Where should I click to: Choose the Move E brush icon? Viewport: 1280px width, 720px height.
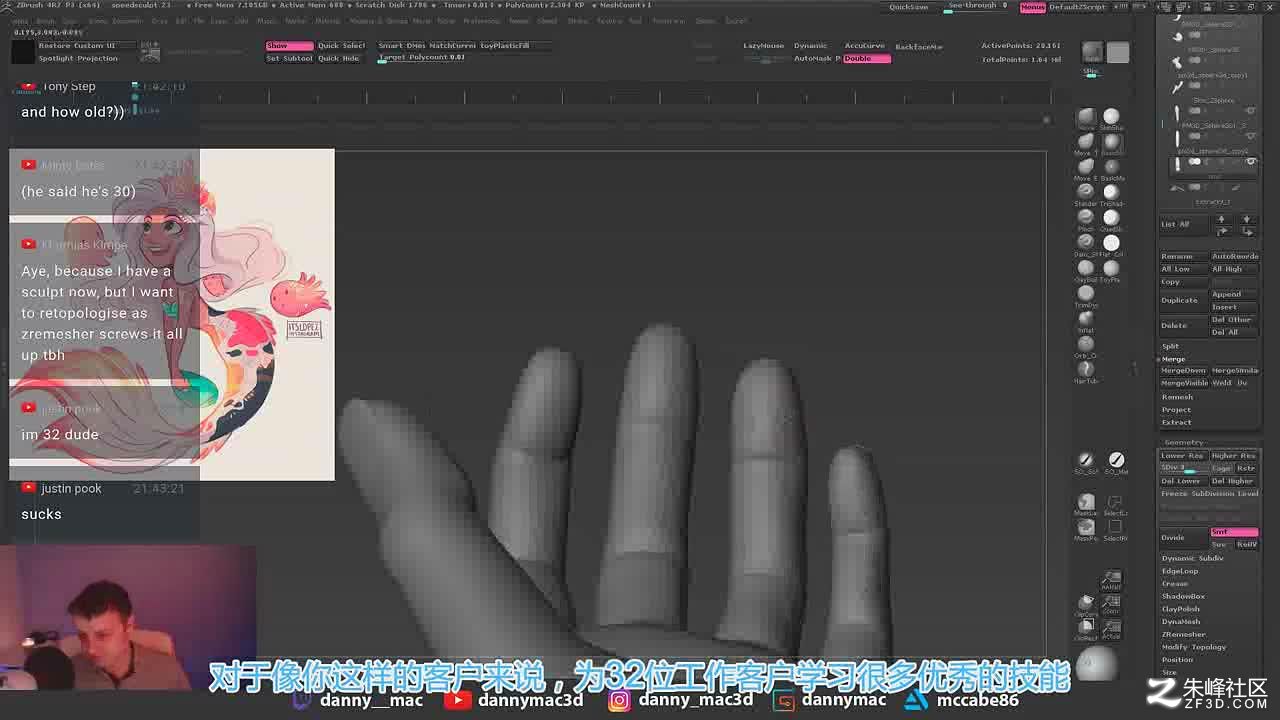[x=1086, y=168]
